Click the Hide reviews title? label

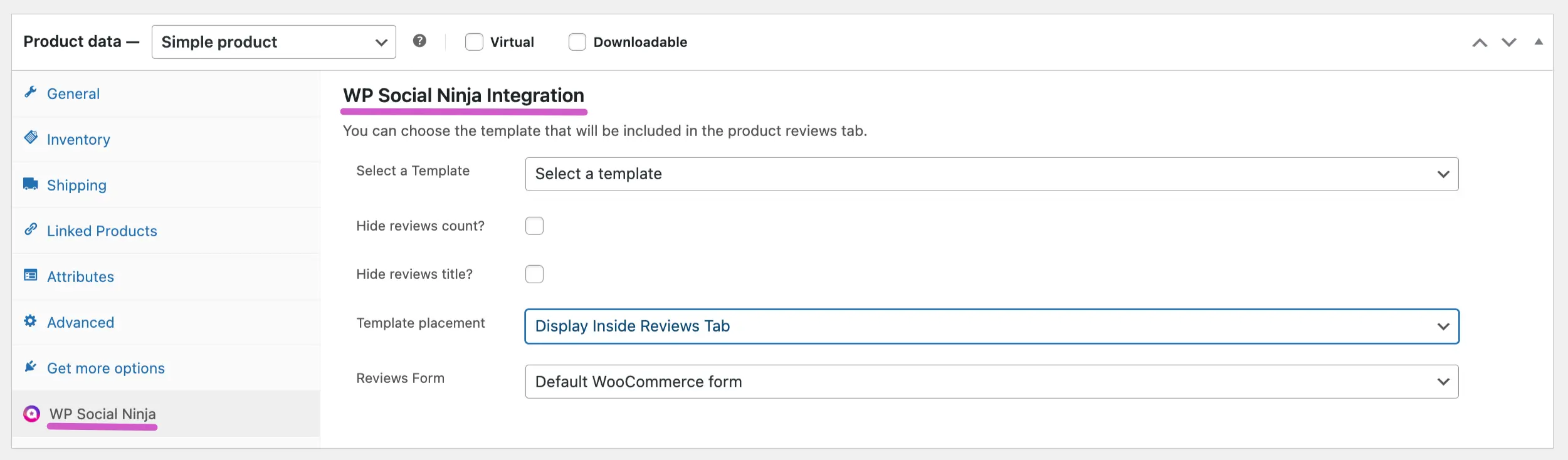(414, 274)
